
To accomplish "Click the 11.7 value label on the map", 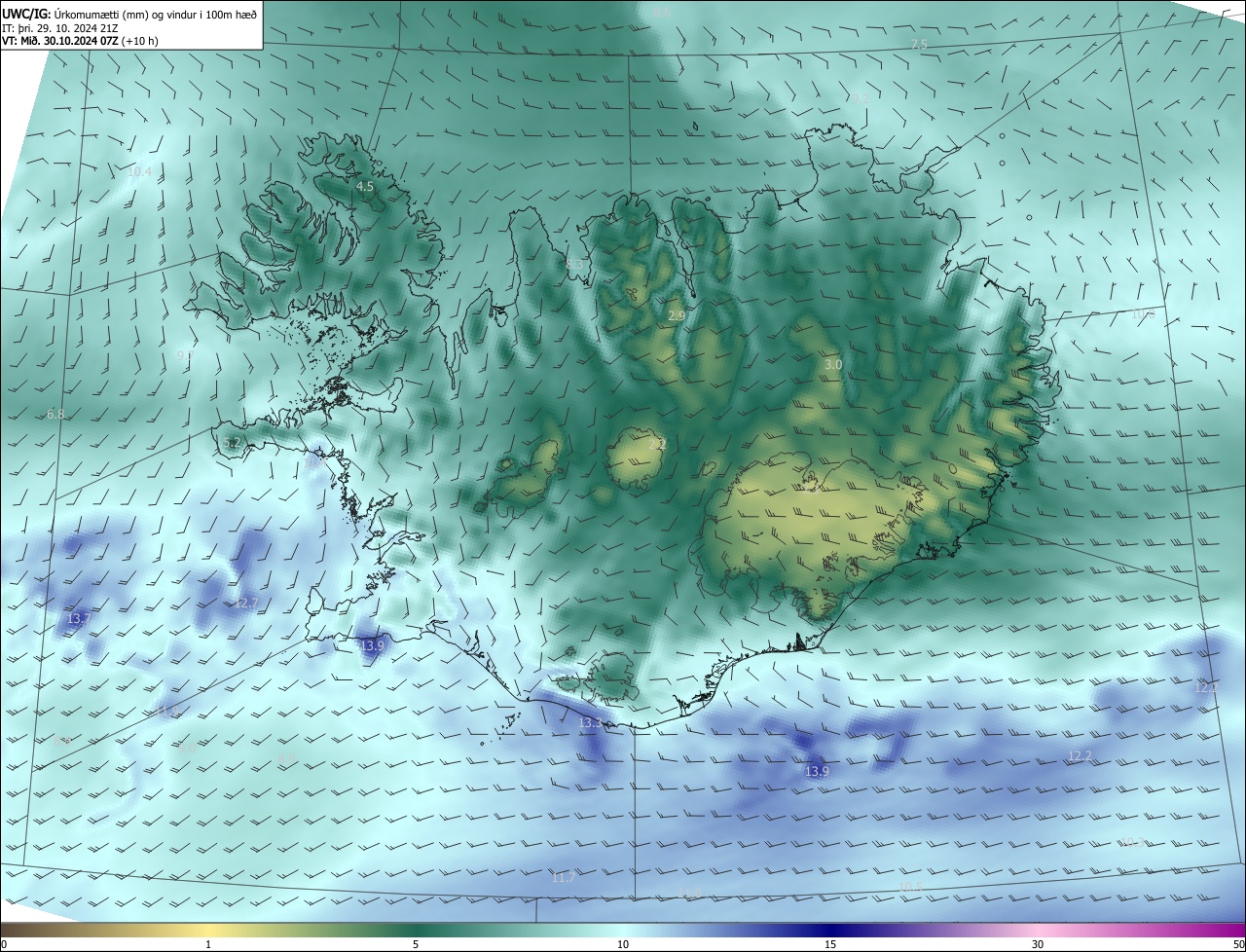I will tap(564, 878).
